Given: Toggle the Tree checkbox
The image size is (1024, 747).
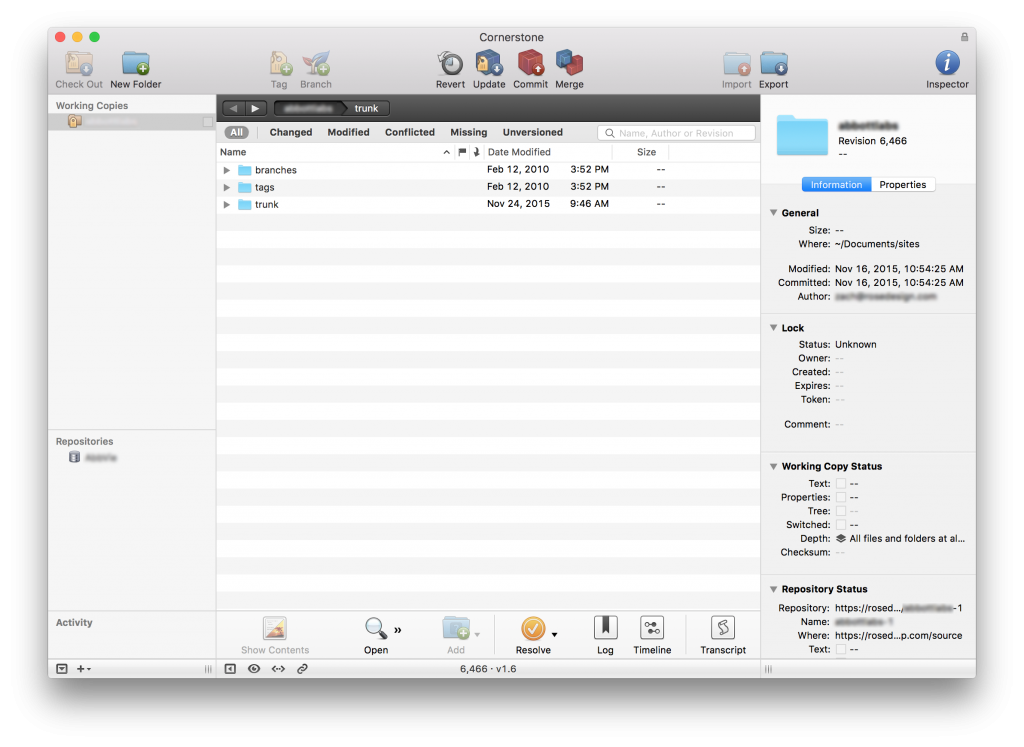Looking at the screenshot, I should point(841,511).
